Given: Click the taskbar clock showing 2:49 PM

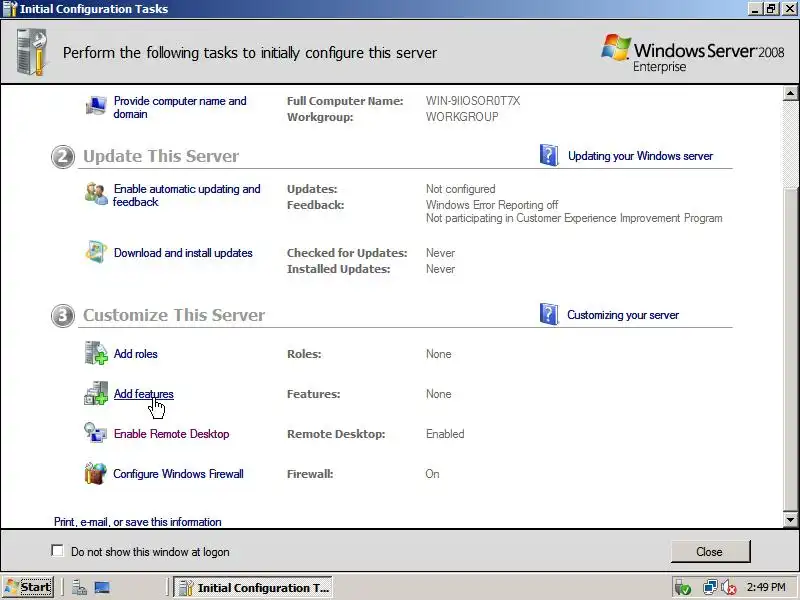Looking at the screenshot, I should [766, 587].
